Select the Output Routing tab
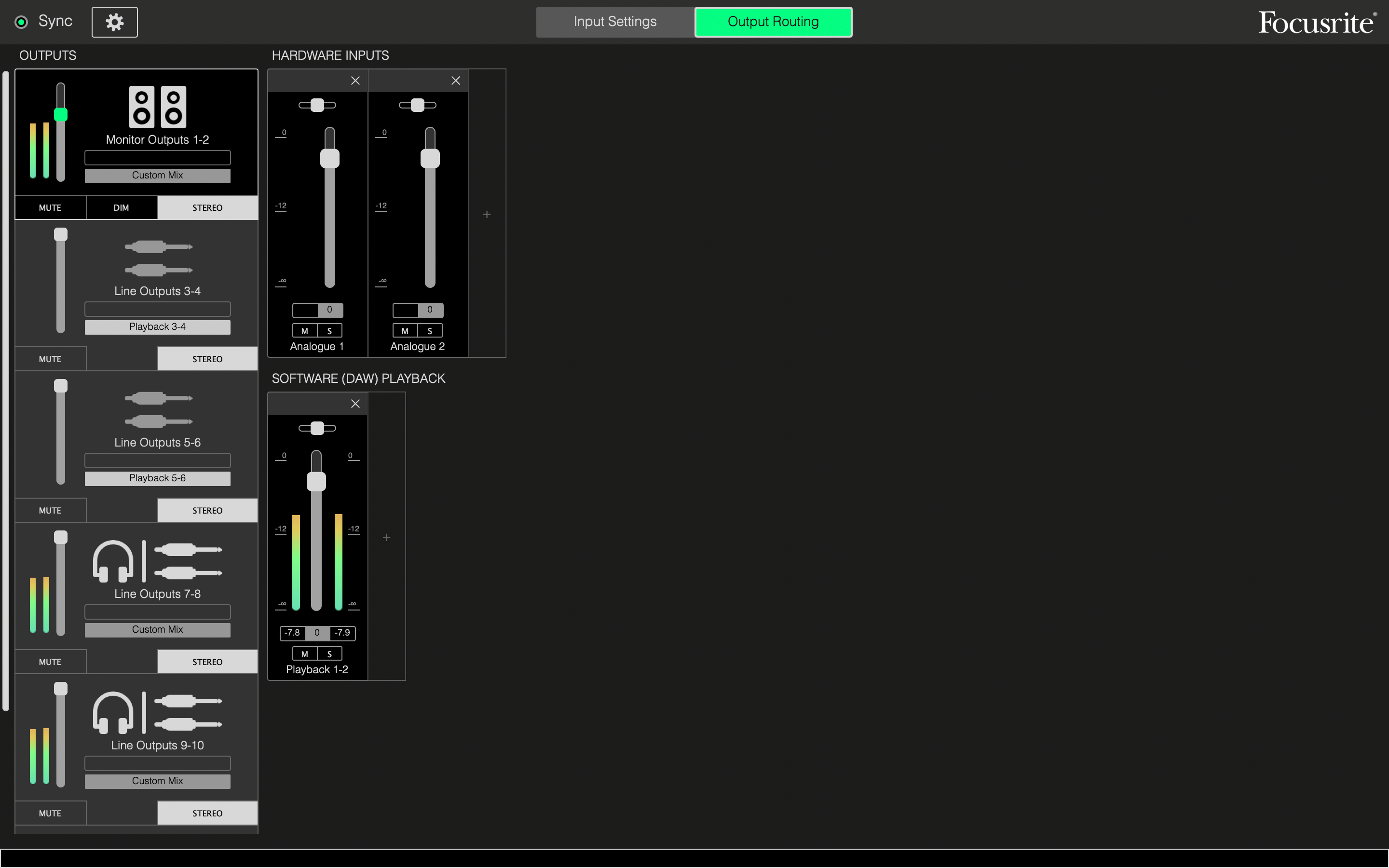1389x868 pixels. [x=773, y=22]
